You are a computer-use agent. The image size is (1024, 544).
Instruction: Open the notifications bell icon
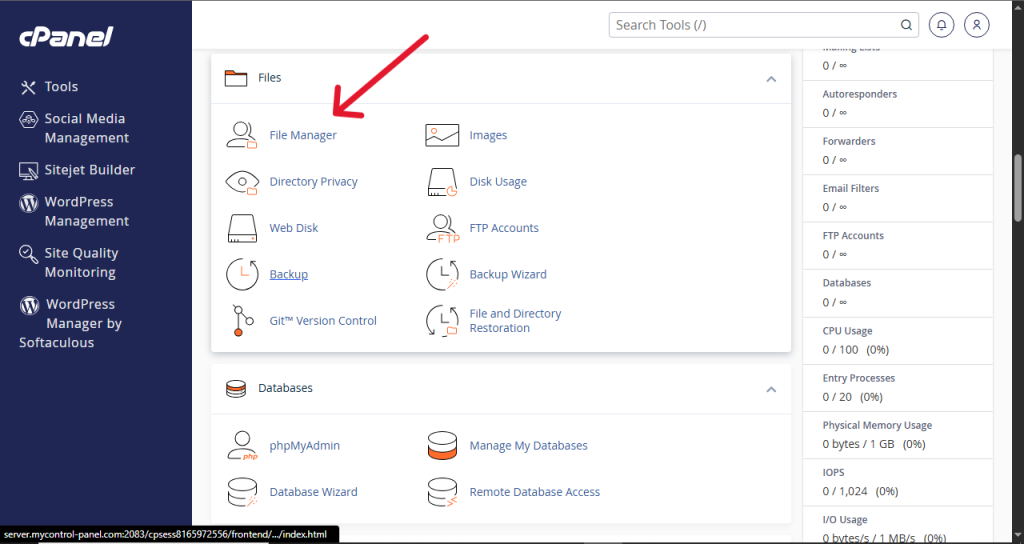(x=942, y=25)
